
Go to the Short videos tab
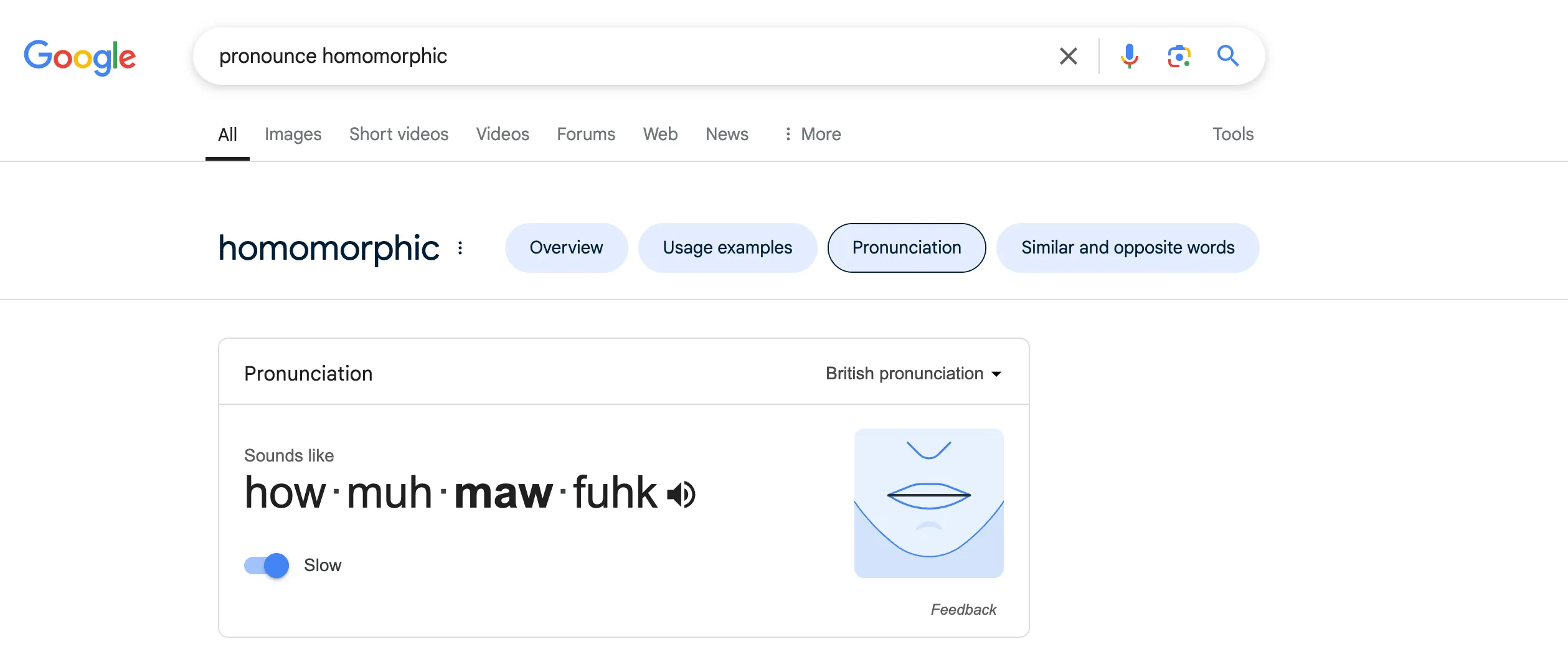coord(399,134)
